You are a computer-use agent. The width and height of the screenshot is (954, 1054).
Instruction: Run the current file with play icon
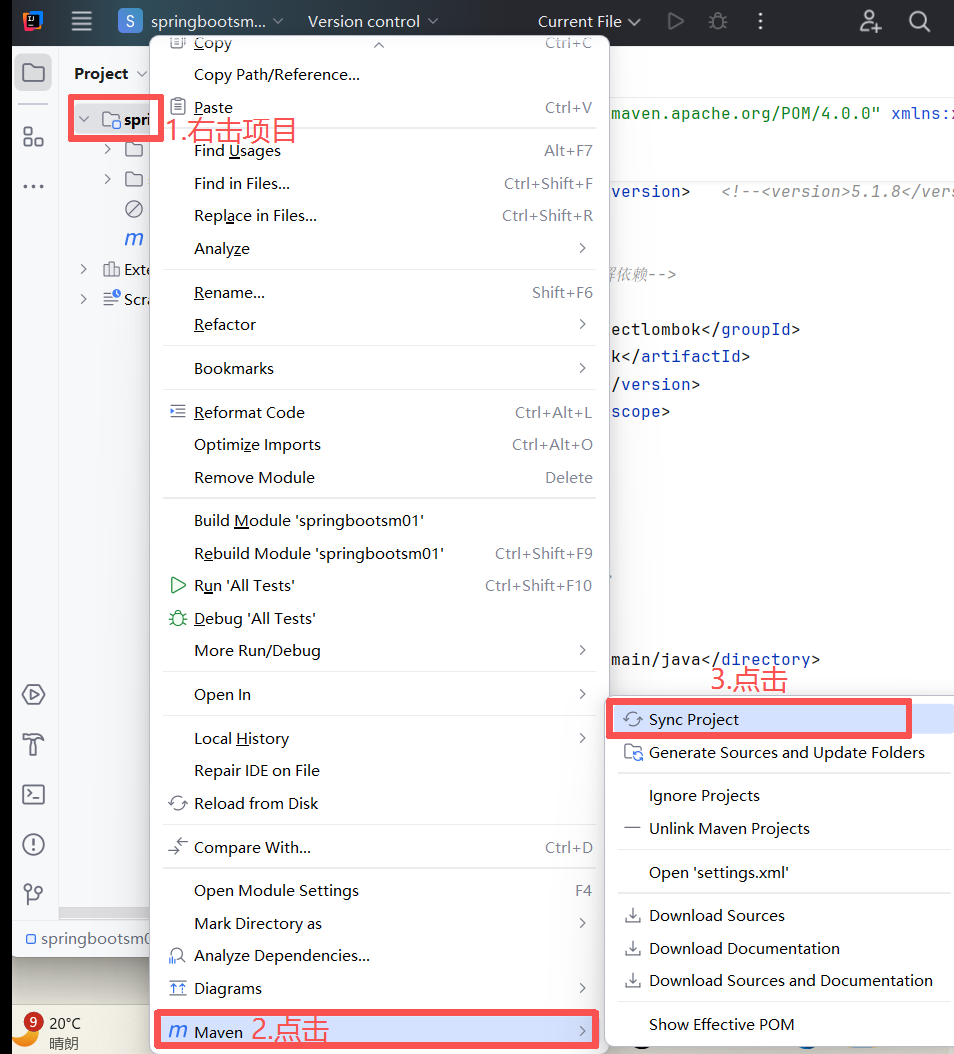point(676,22)
